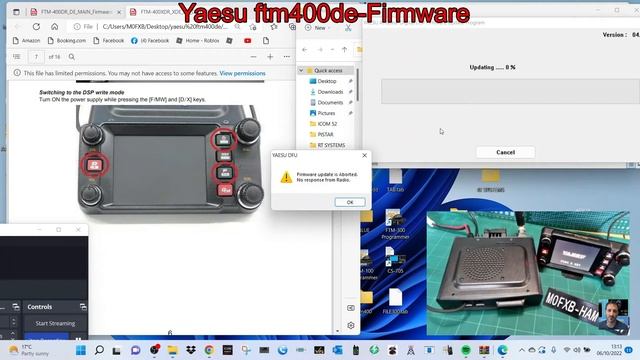Open the Booking.com bookmark

pos(67,41)
